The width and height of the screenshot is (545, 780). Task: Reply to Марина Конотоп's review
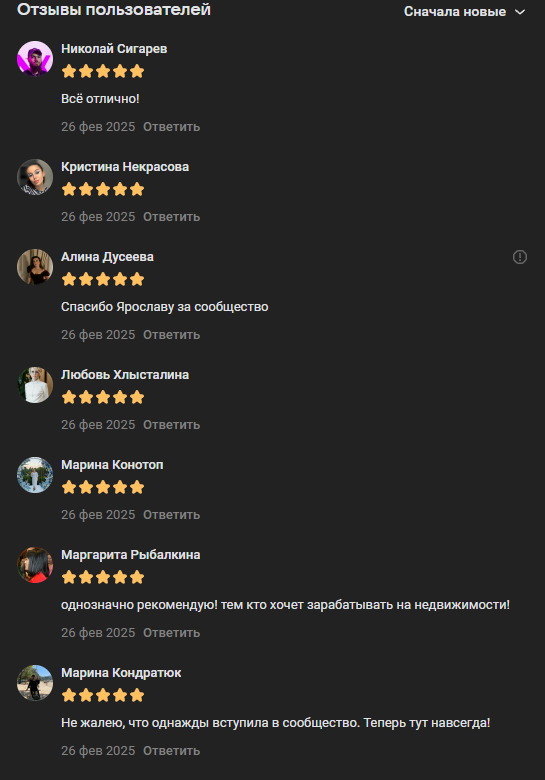point(172,515)
